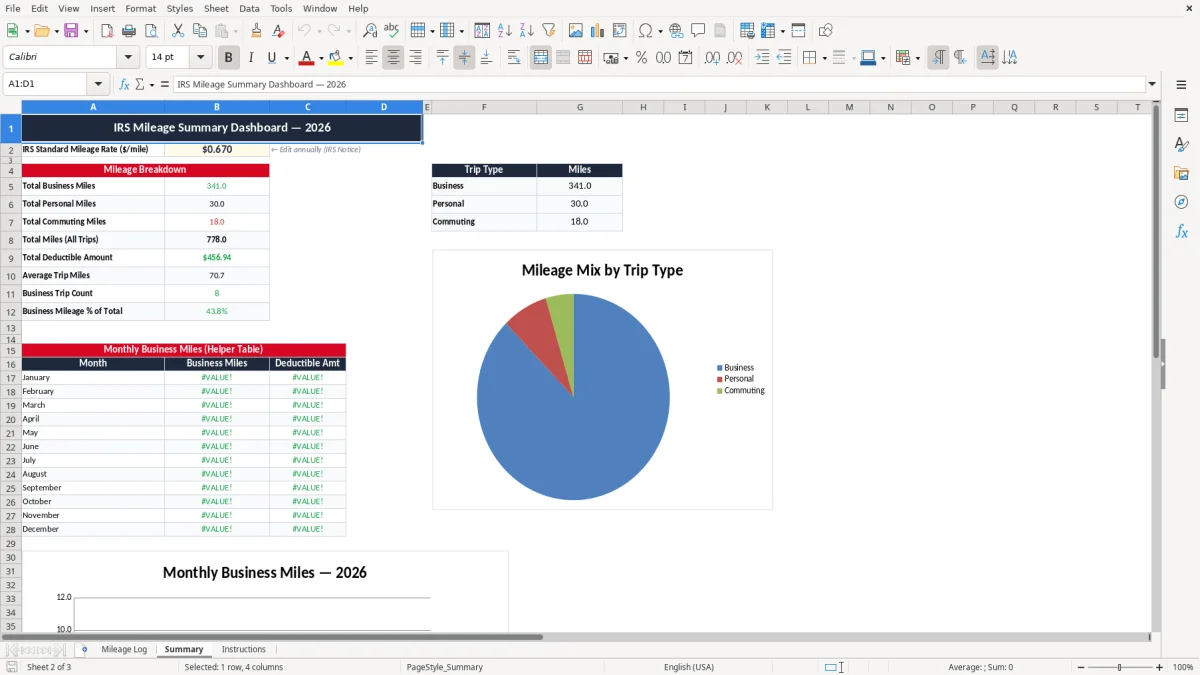Toggle Bold formatting
Screen dimensions: 1200x675
[228, 58]
